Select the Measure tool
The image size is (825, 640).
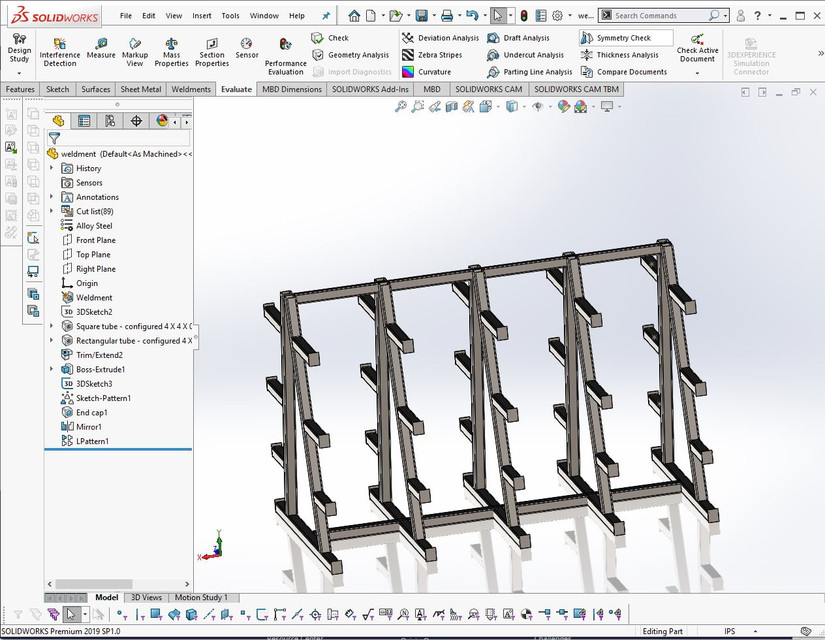coord(101,50)
